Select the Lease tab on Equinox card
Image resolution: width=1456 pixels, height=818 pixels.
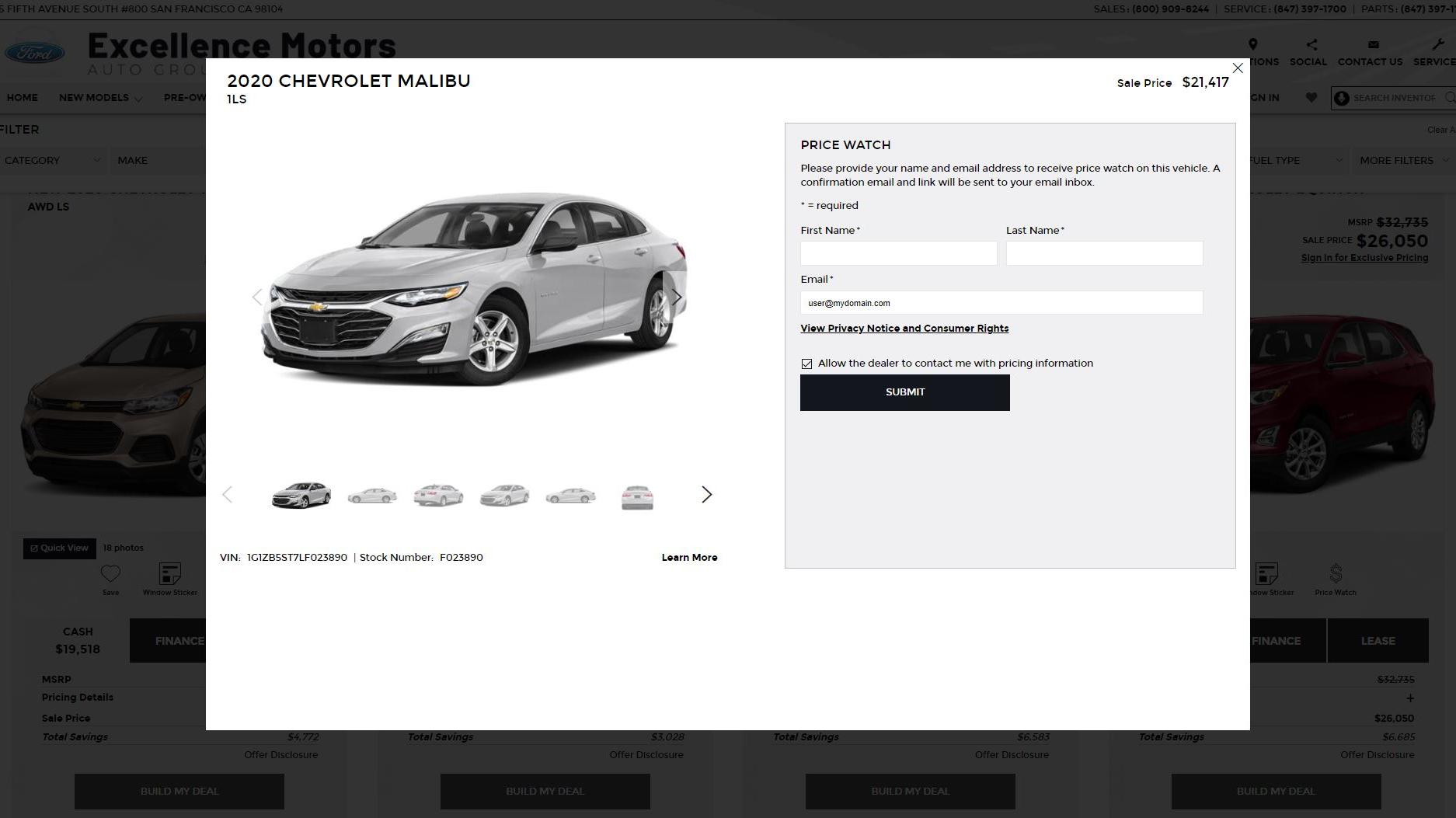tap(1378, 641)
